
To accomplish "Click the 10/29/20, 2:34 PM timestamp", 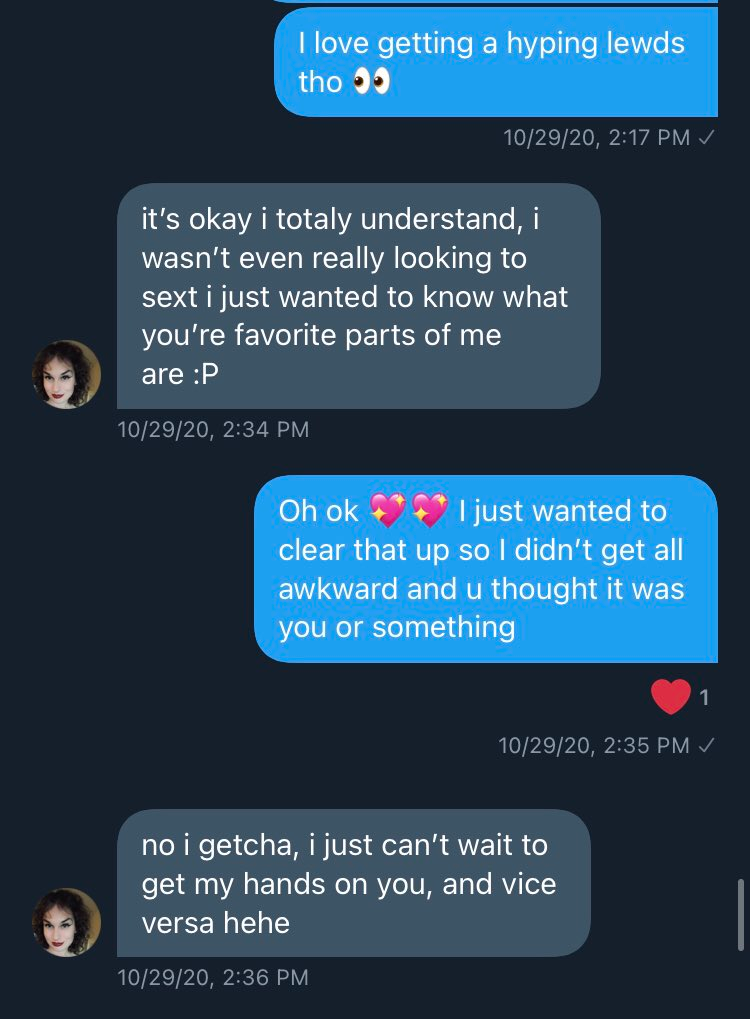I will pos(213,430).
